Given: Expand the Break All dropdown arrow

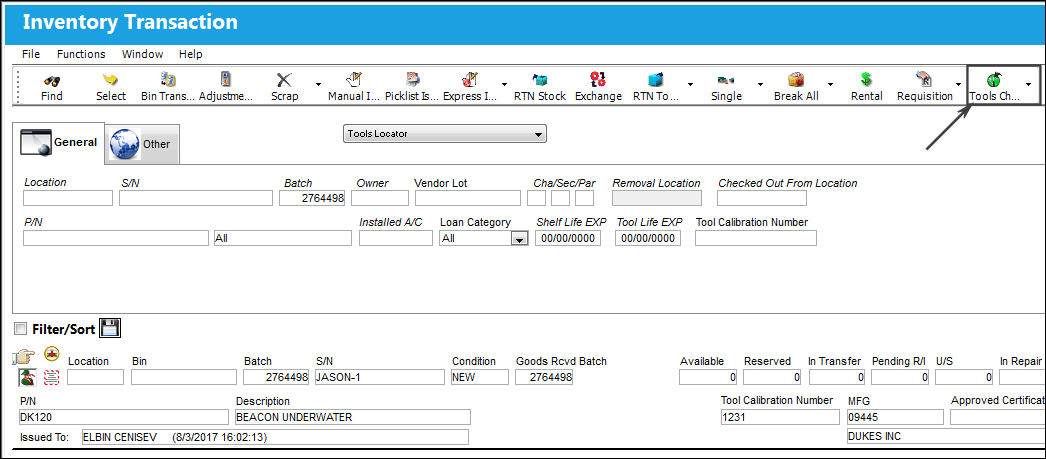Looking at the screenshot, I should [830, 84].
